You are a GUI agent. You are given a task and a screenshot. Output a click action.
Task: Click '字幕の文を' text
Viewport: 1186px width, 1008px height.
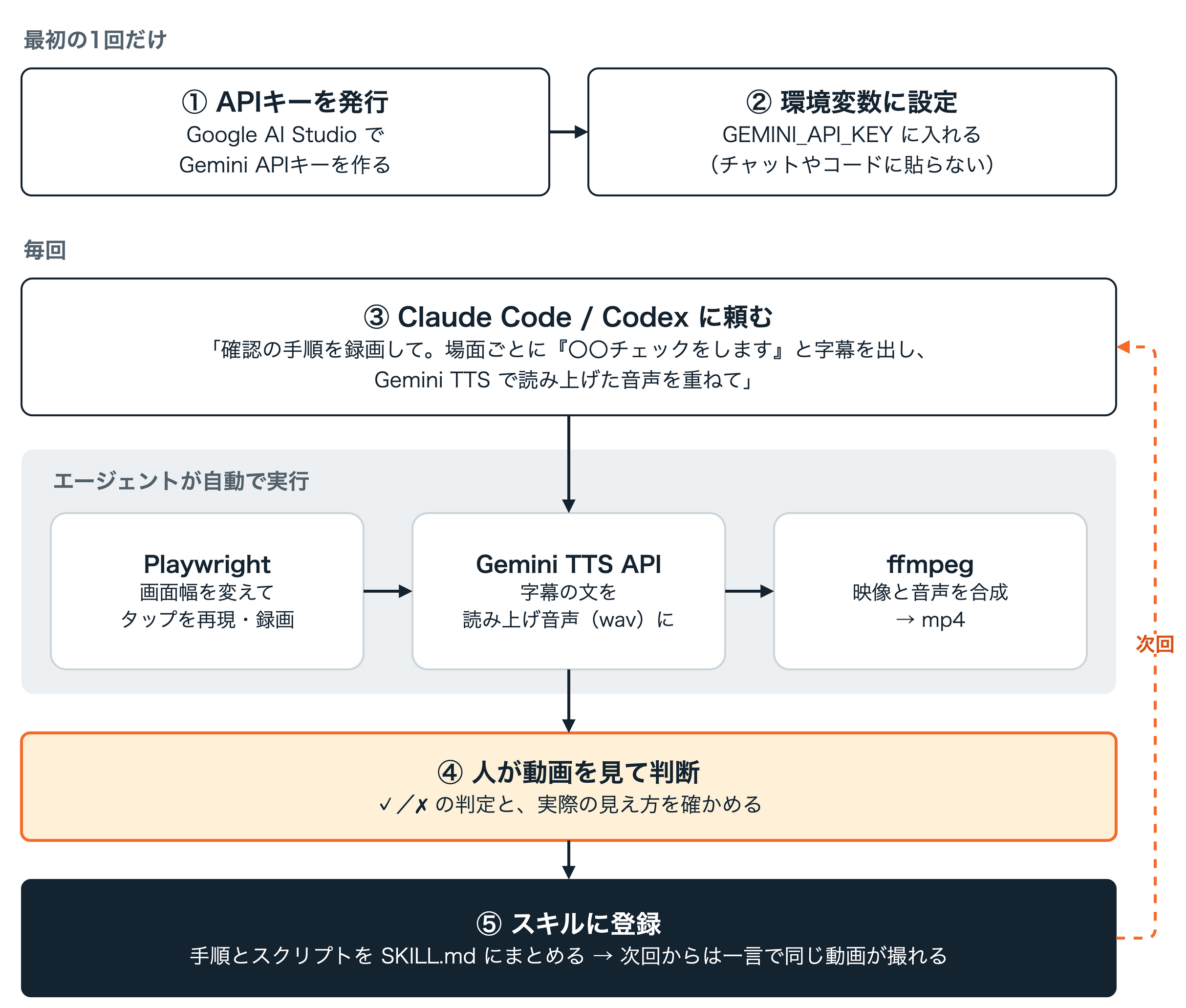(x=568, y=592)
